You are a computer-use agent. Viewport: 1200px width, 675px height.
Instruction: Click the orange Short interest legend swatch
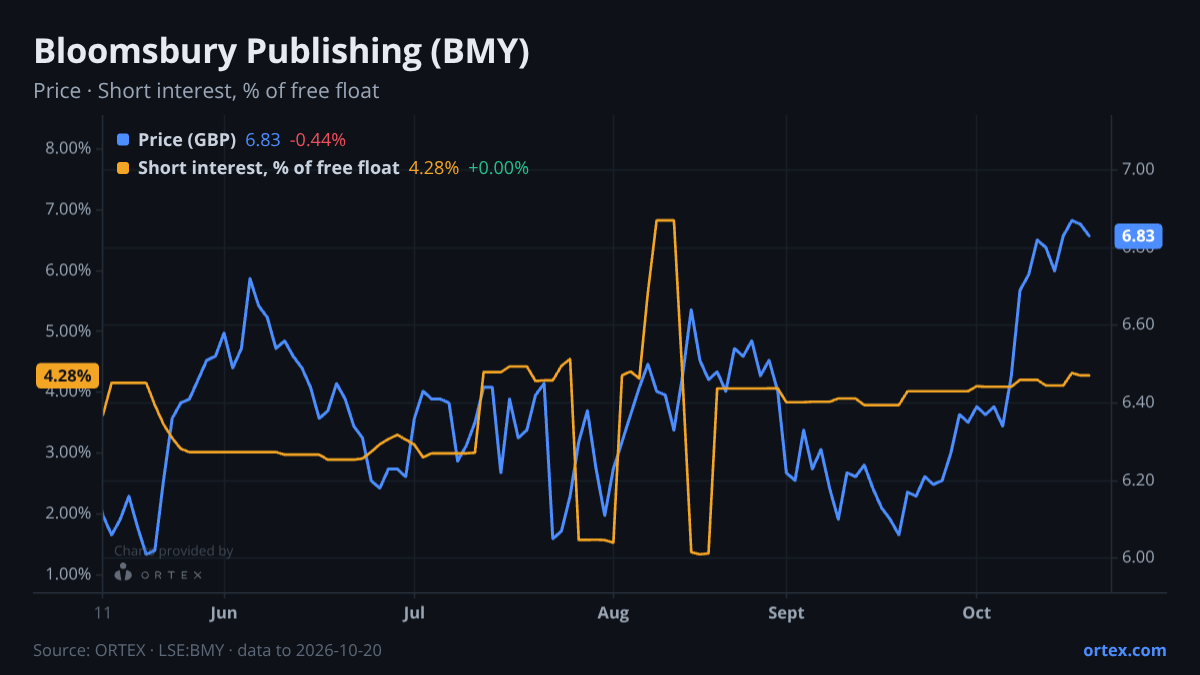123,168
